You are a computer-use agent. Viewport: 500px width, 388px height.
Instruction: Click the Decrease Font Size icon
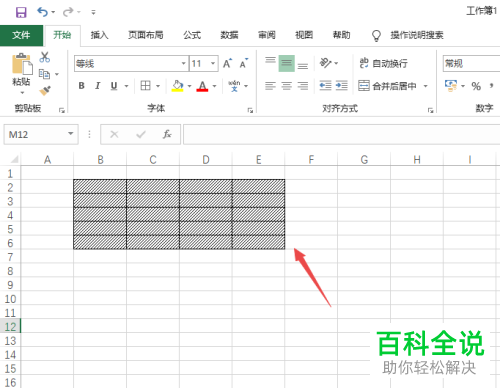(244, 63)
